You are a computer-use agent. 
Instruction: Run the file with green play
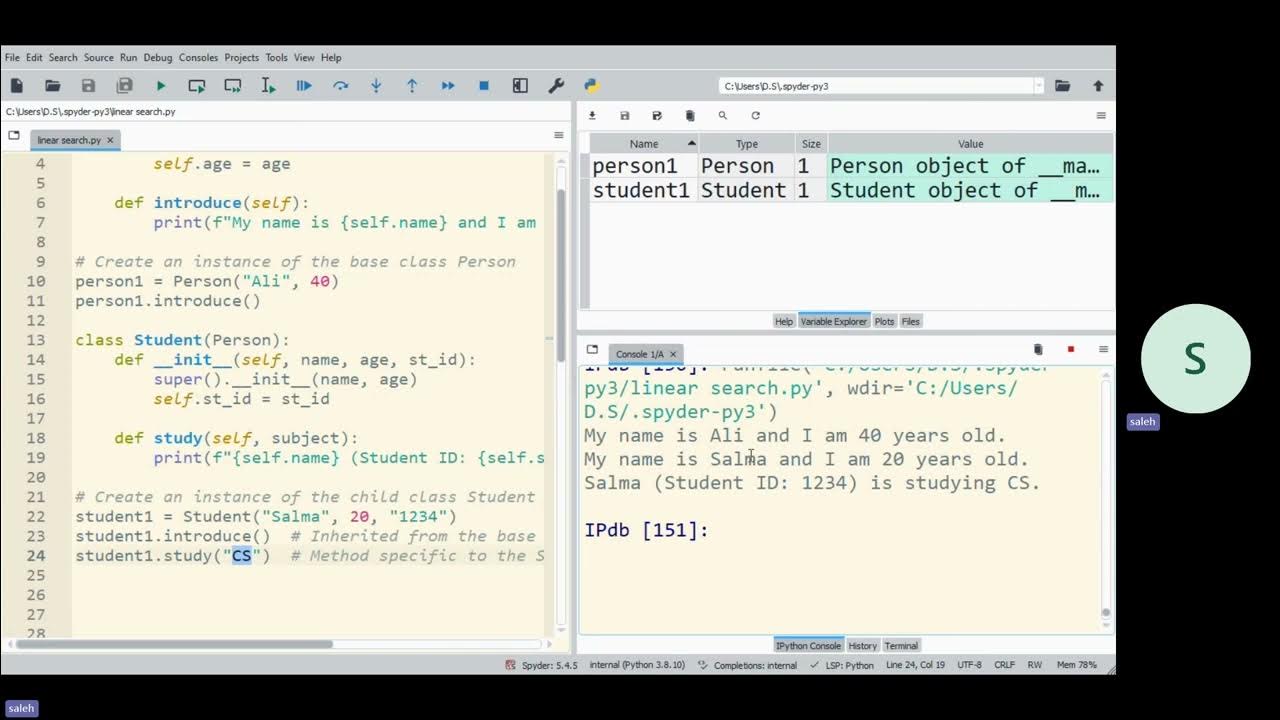click(161, 86)
